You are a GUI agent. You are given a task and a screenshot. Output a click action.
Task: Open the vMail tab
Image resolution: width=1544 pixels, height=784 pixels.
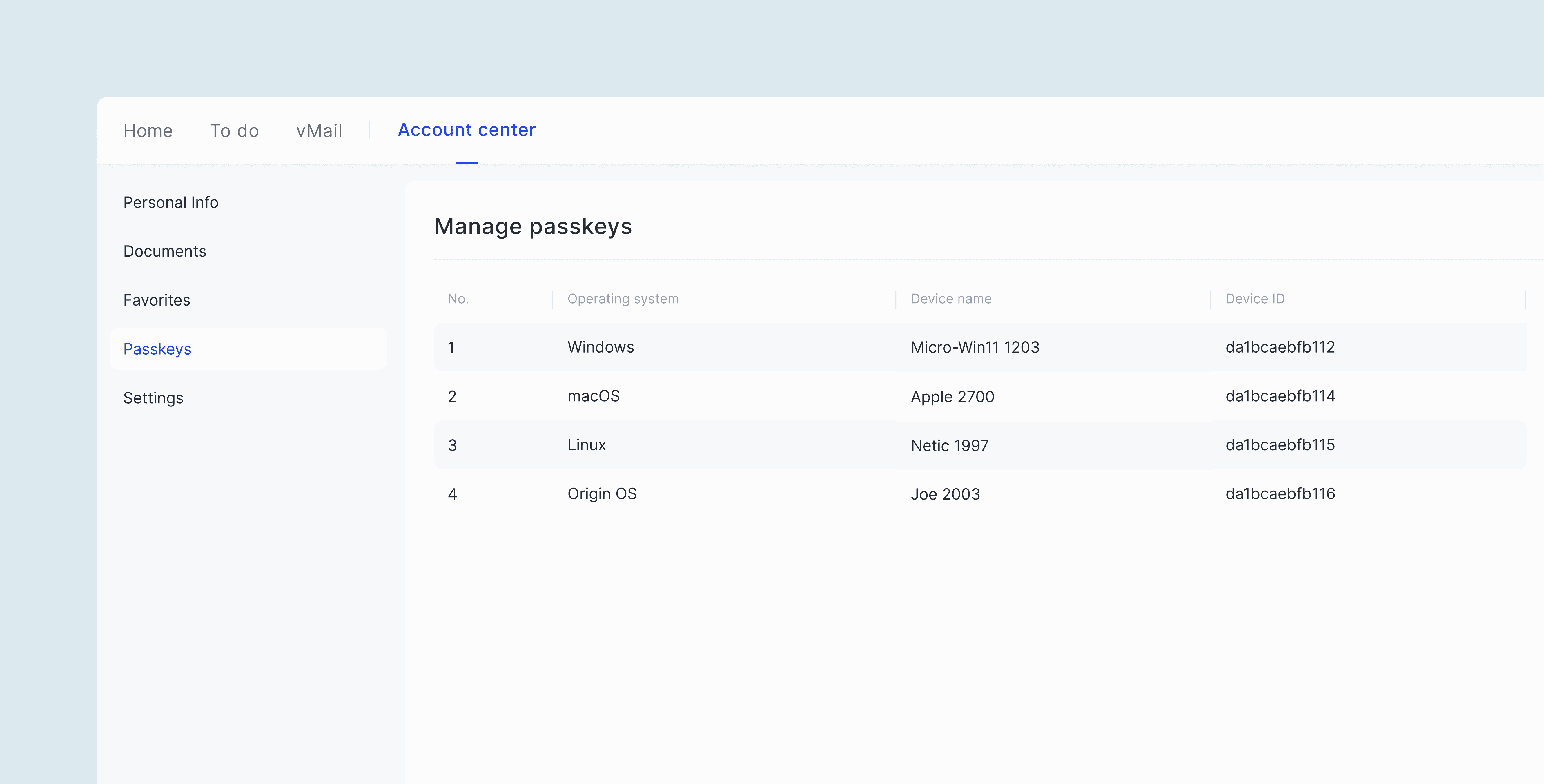[319, 131]
